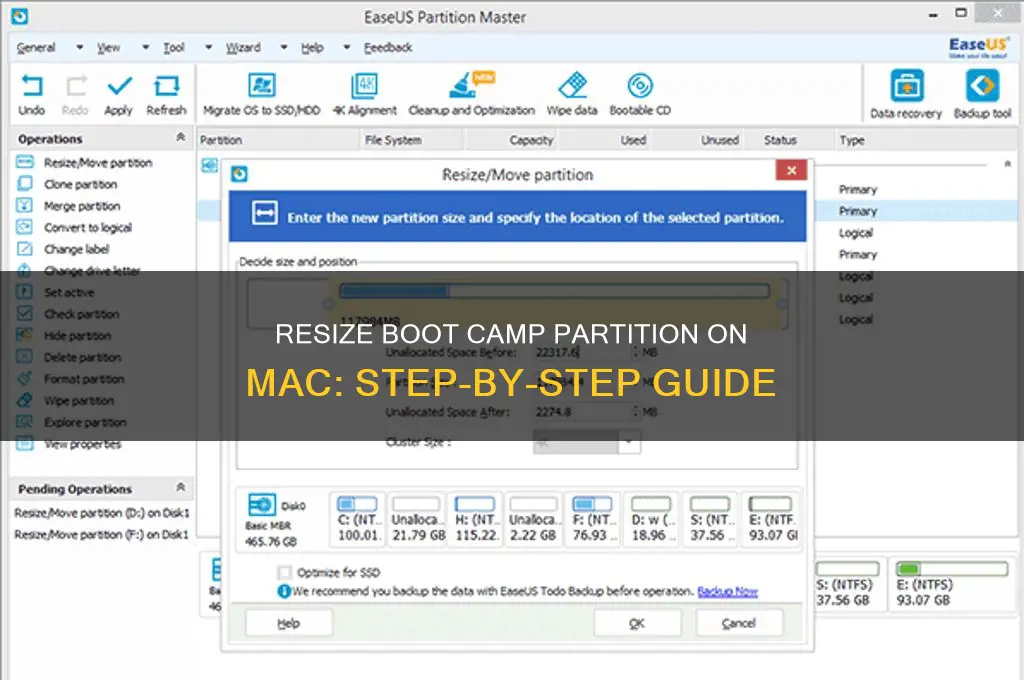The image size is (1024, 680).
Task: Click the Redo toolbar icon
Action: 75,95
